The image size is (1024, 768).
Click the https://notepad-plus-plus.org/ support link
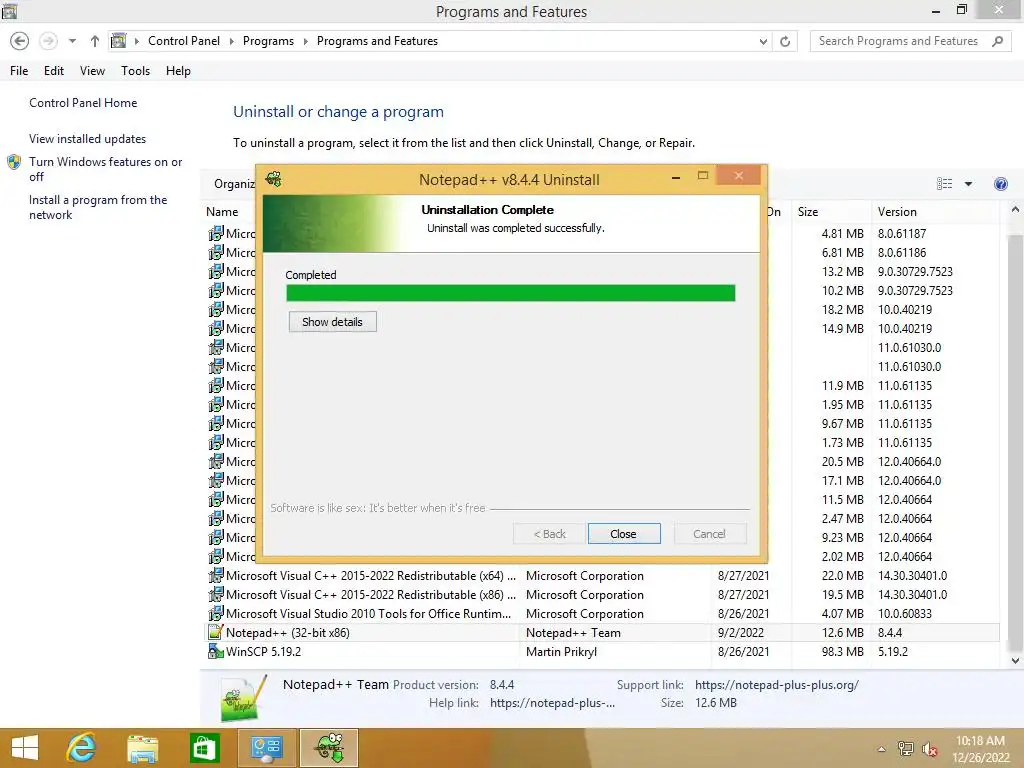point(776,684)
